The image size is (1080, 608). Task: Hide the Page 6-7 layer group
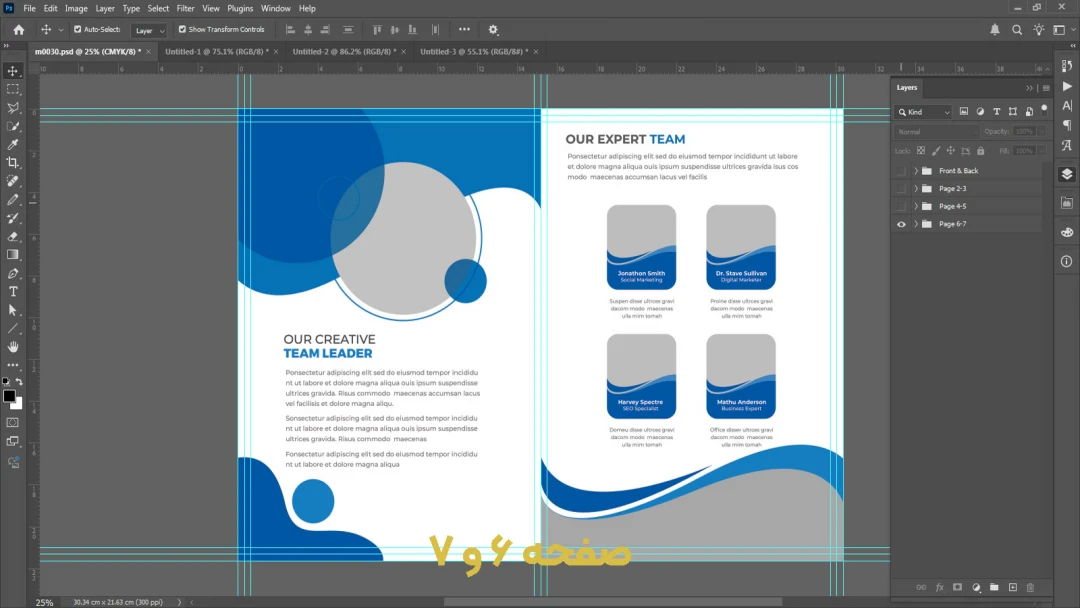tap(901, 224)
